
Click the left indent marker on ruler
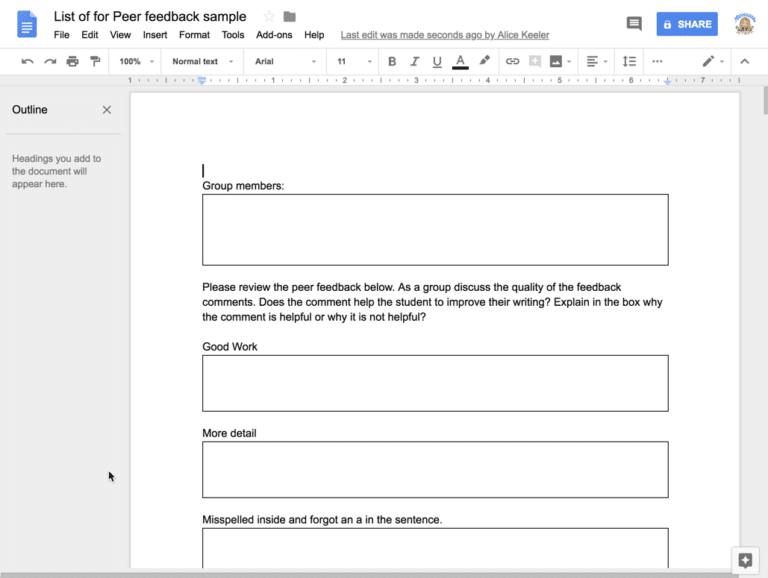[x=202, y=80]
